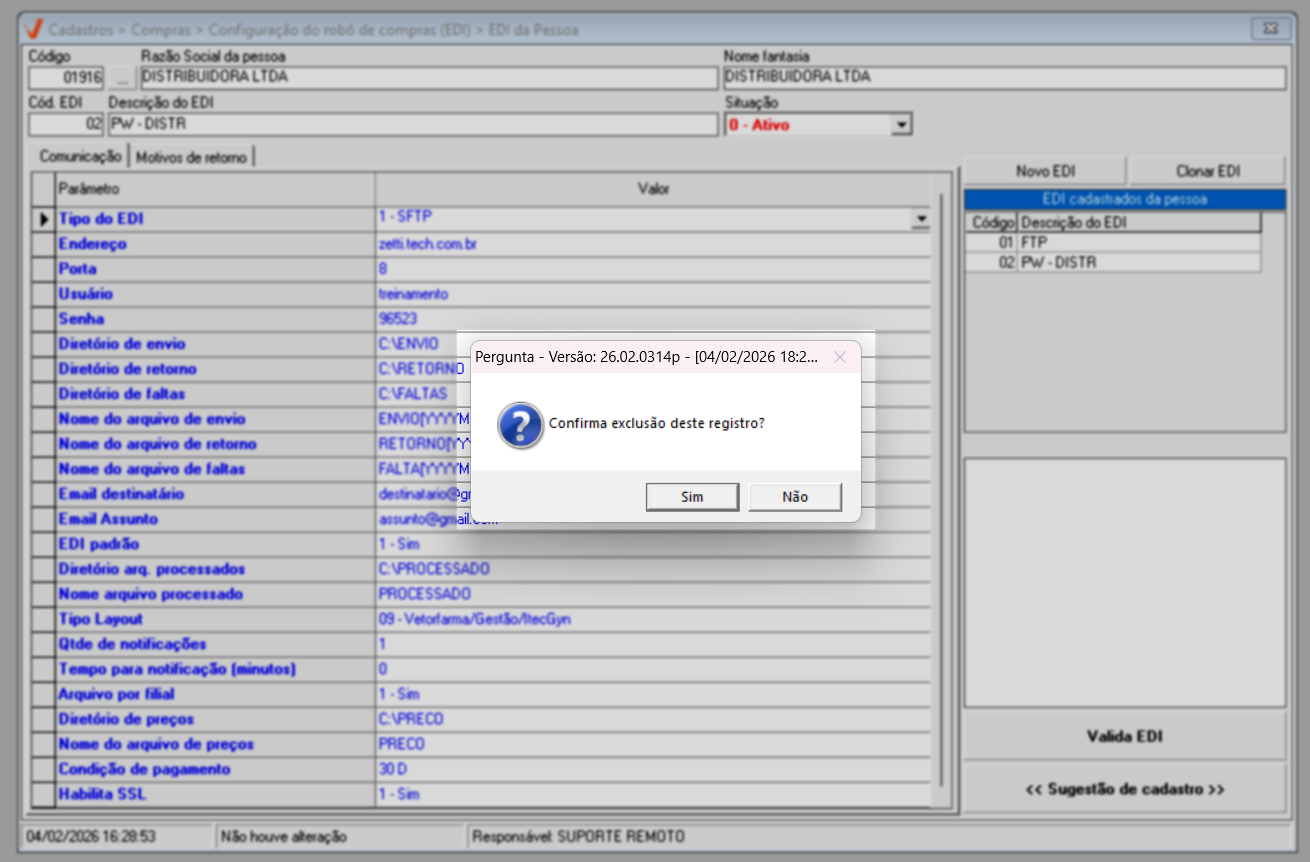Open the person lookup ellipsis button
The image size is (1310, 862).
(x=121, y=78)
